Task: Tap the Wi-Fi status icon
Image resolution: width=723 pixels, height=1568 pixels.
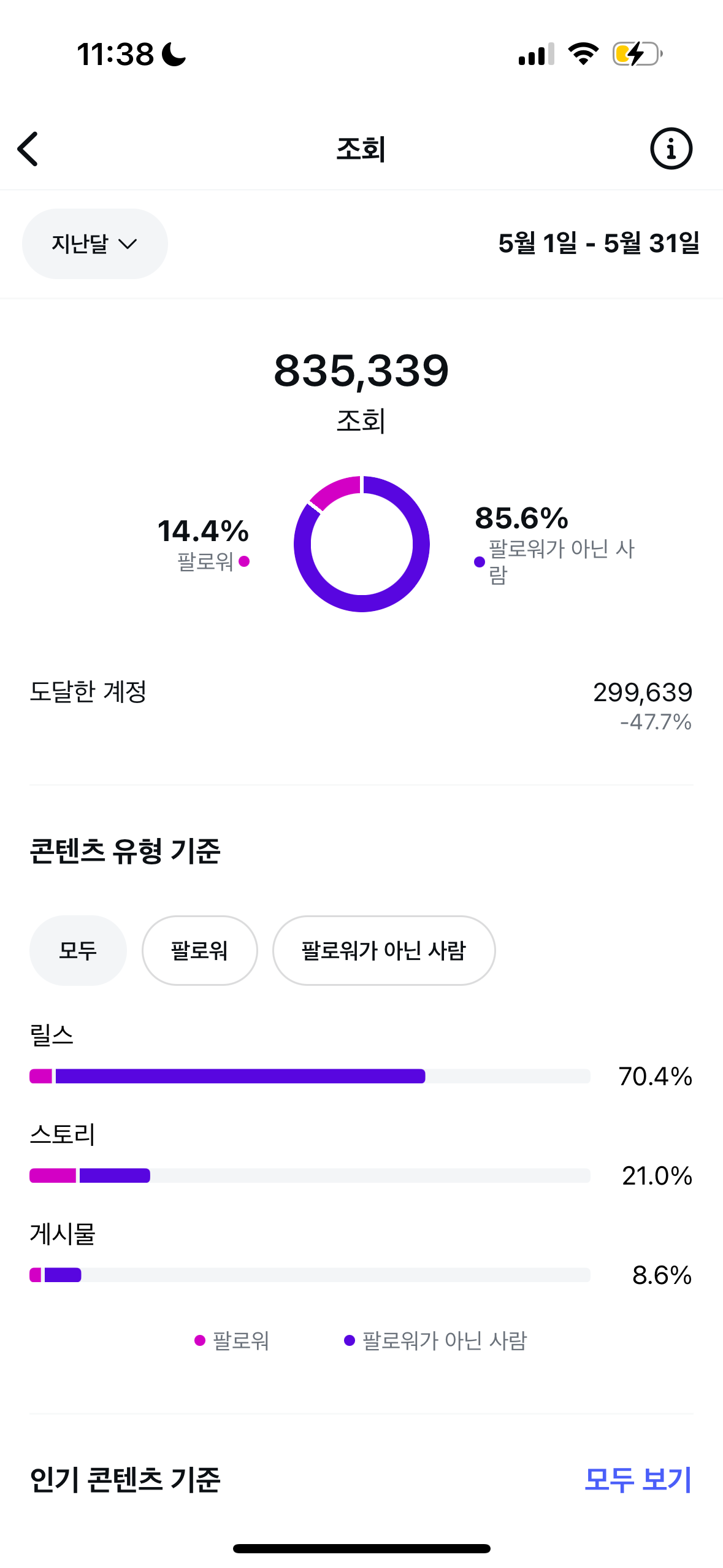Action: (x=583, y=54)
